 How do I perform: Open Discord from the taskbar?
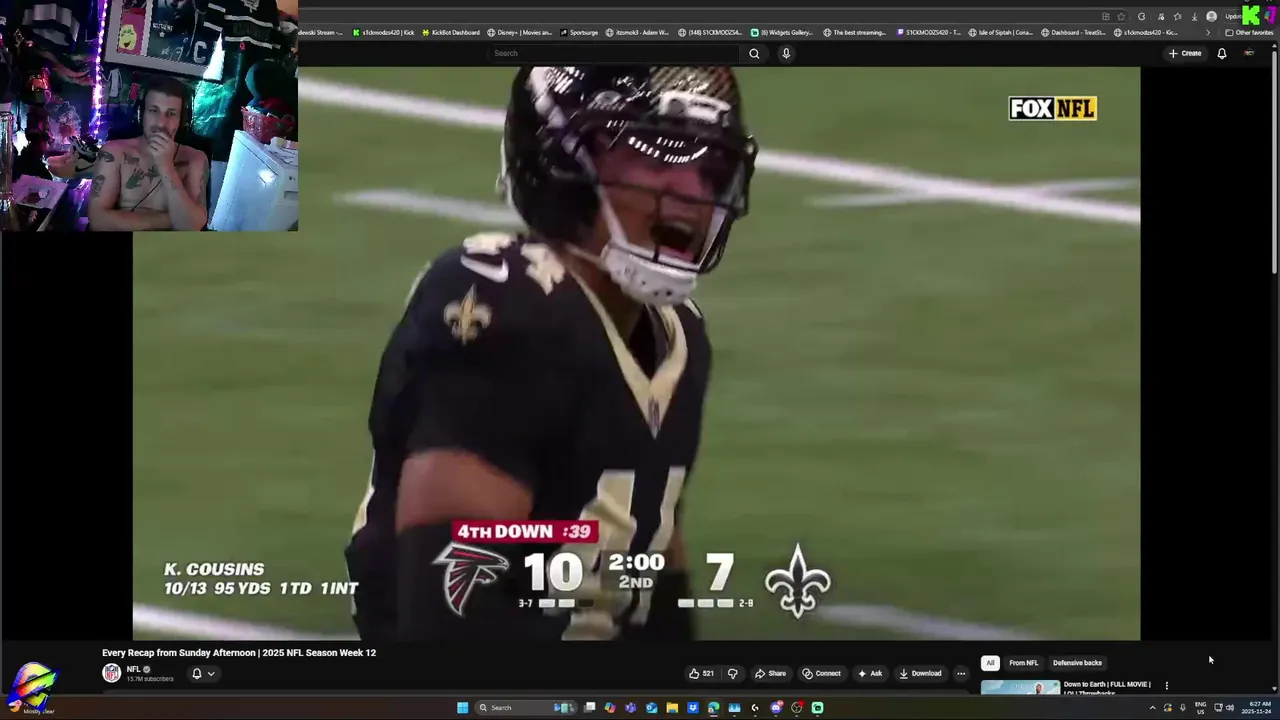click(x=776, y=708)
